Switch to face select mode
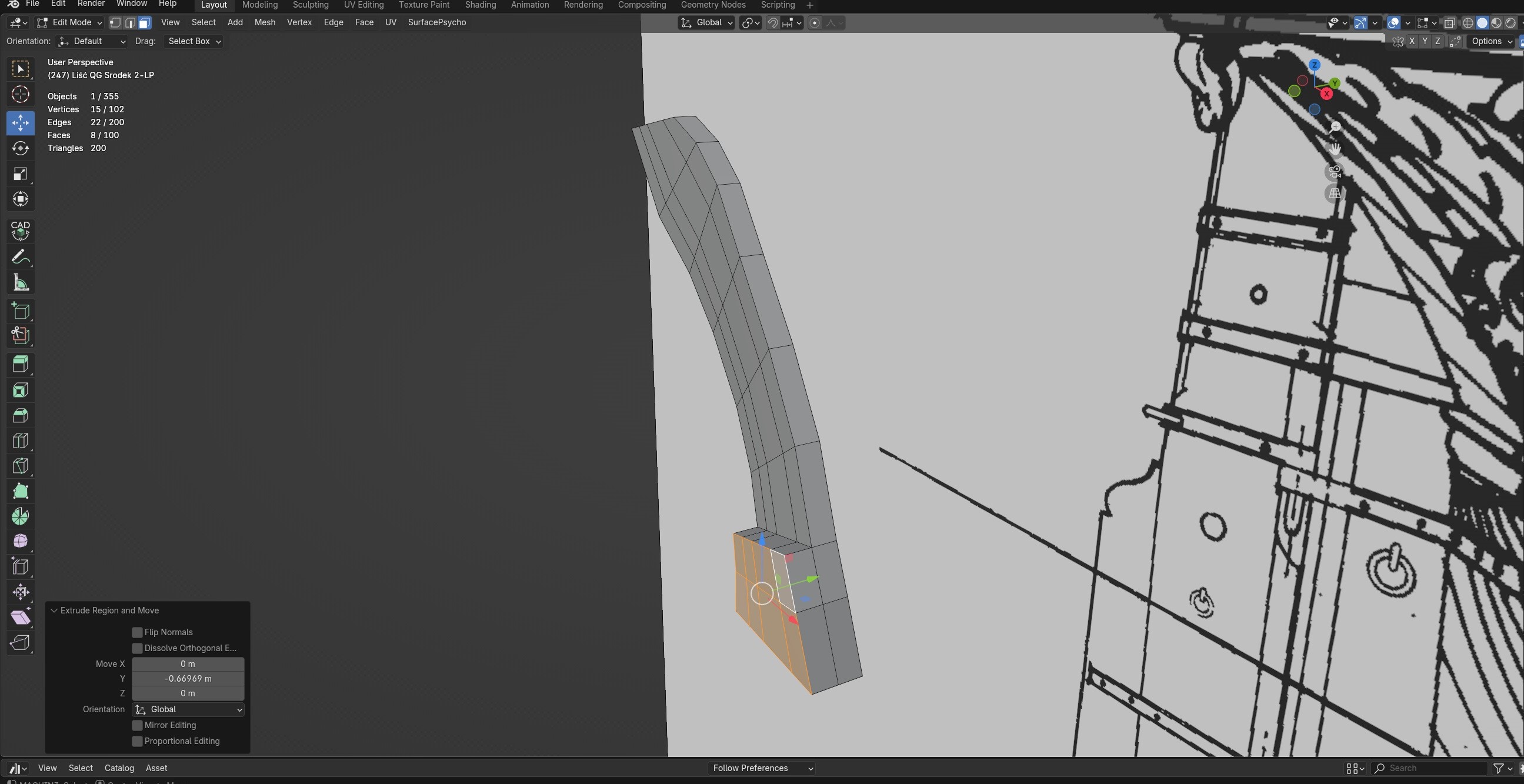Image resolution: width=1524 pixels, height=784 pixels. click(x=145, y=22)
